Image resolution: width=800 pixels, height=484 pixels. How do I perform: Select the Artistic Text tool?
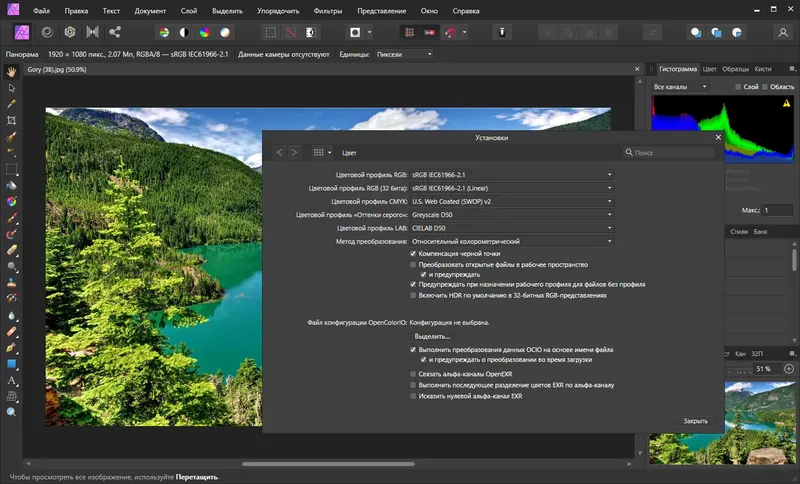pos(11,380)
